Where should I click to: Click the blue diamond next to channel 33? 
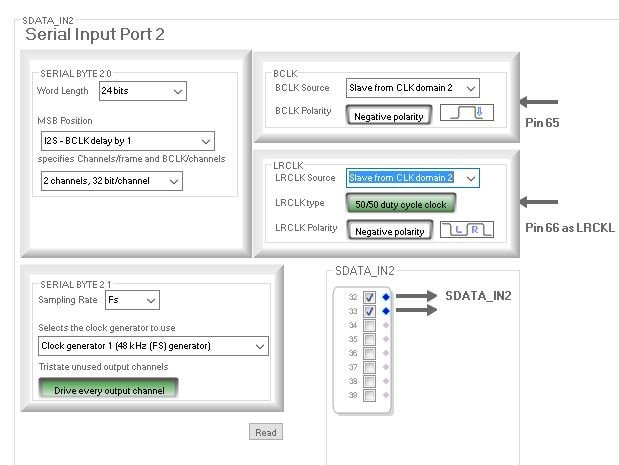(x=386, y=311)
